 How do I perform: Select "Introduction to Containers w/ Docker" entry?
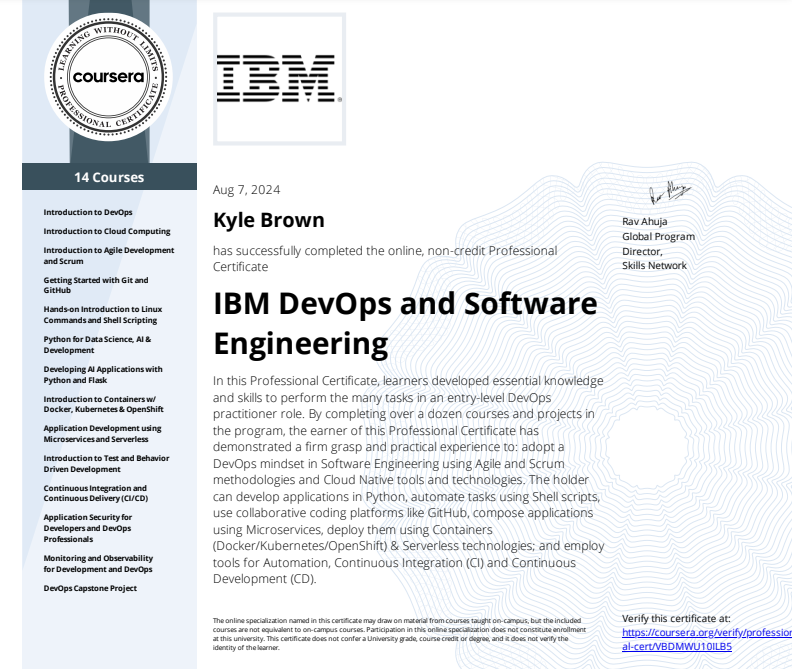(104, 404)
